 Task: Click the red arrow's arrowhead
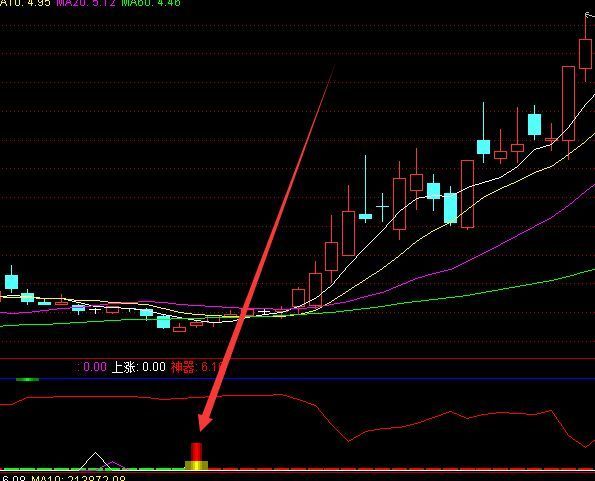point(205,422)
